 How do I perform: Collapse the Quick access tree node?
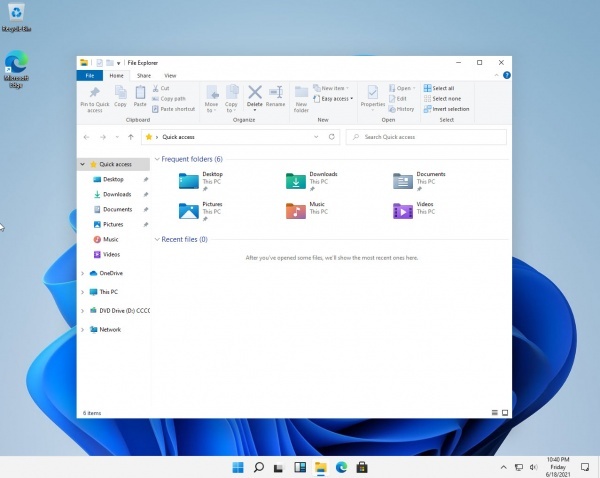point(82,164)
